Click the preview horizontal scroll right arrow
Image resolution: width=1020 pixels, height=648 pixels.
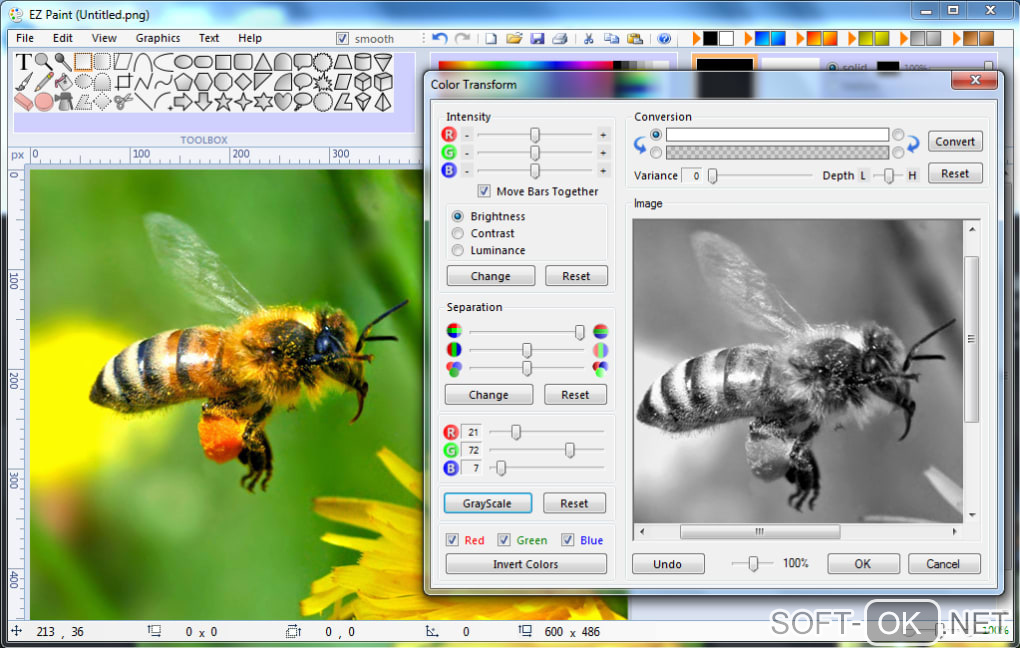pos(954,532)
